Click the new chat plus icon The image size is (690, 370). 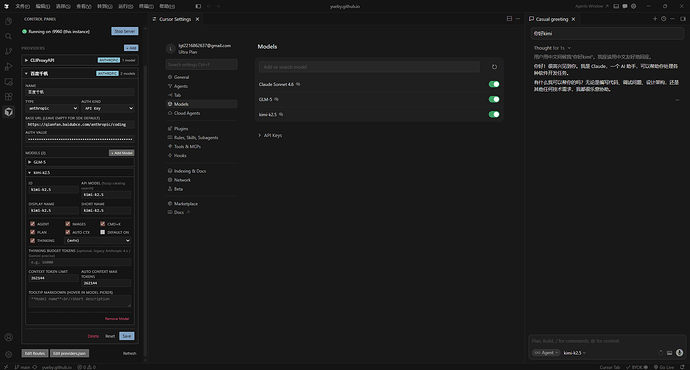point(655,19)
